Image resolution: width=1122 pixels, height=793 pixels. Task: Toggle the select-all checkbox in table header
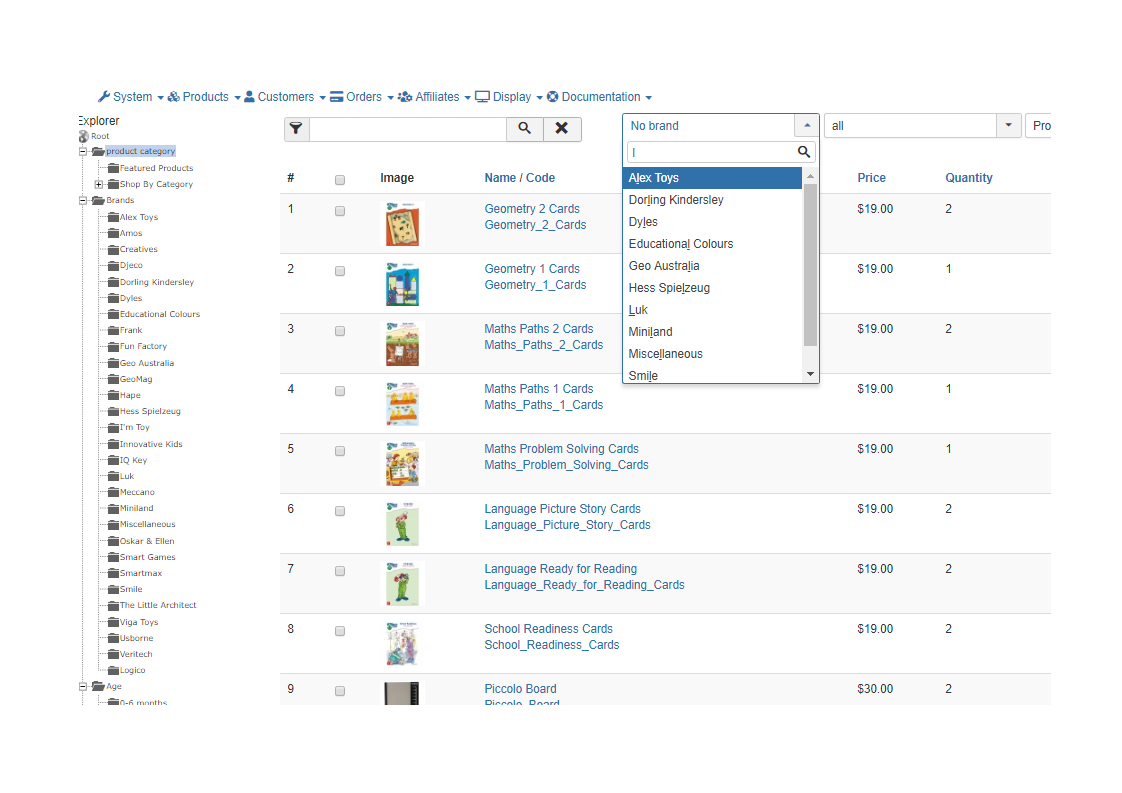pyautogui.click(x=340, y=180)
